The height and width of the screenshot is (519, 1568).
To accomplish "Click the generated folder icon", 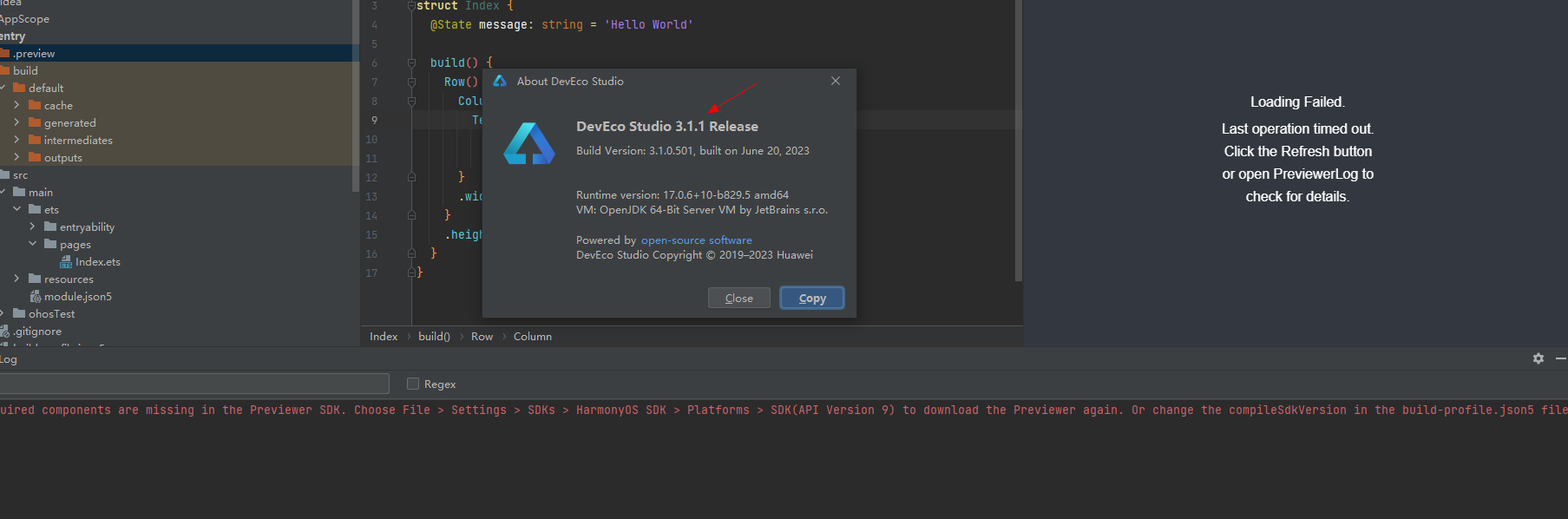I will tap(35, 122).
